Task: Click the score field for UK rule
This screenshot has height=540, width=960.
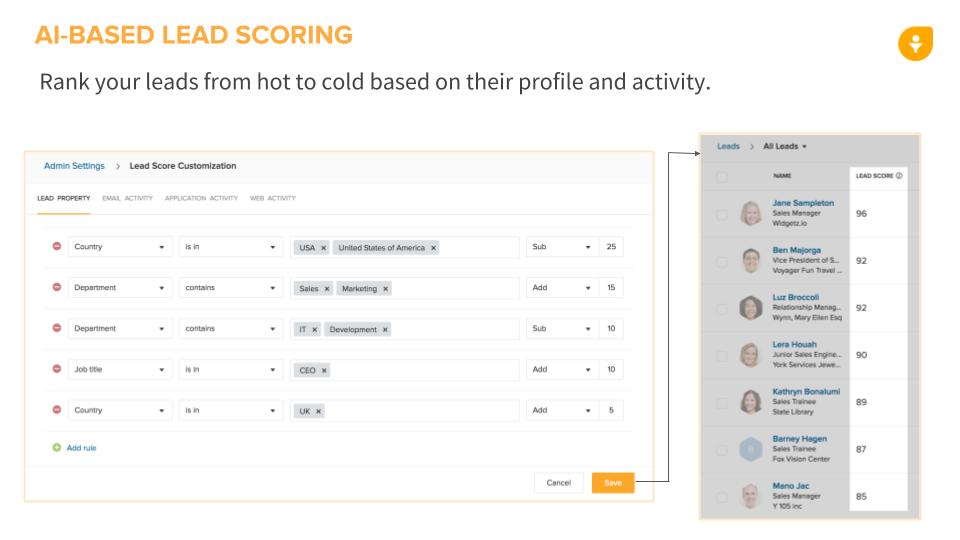Action: 611,410
